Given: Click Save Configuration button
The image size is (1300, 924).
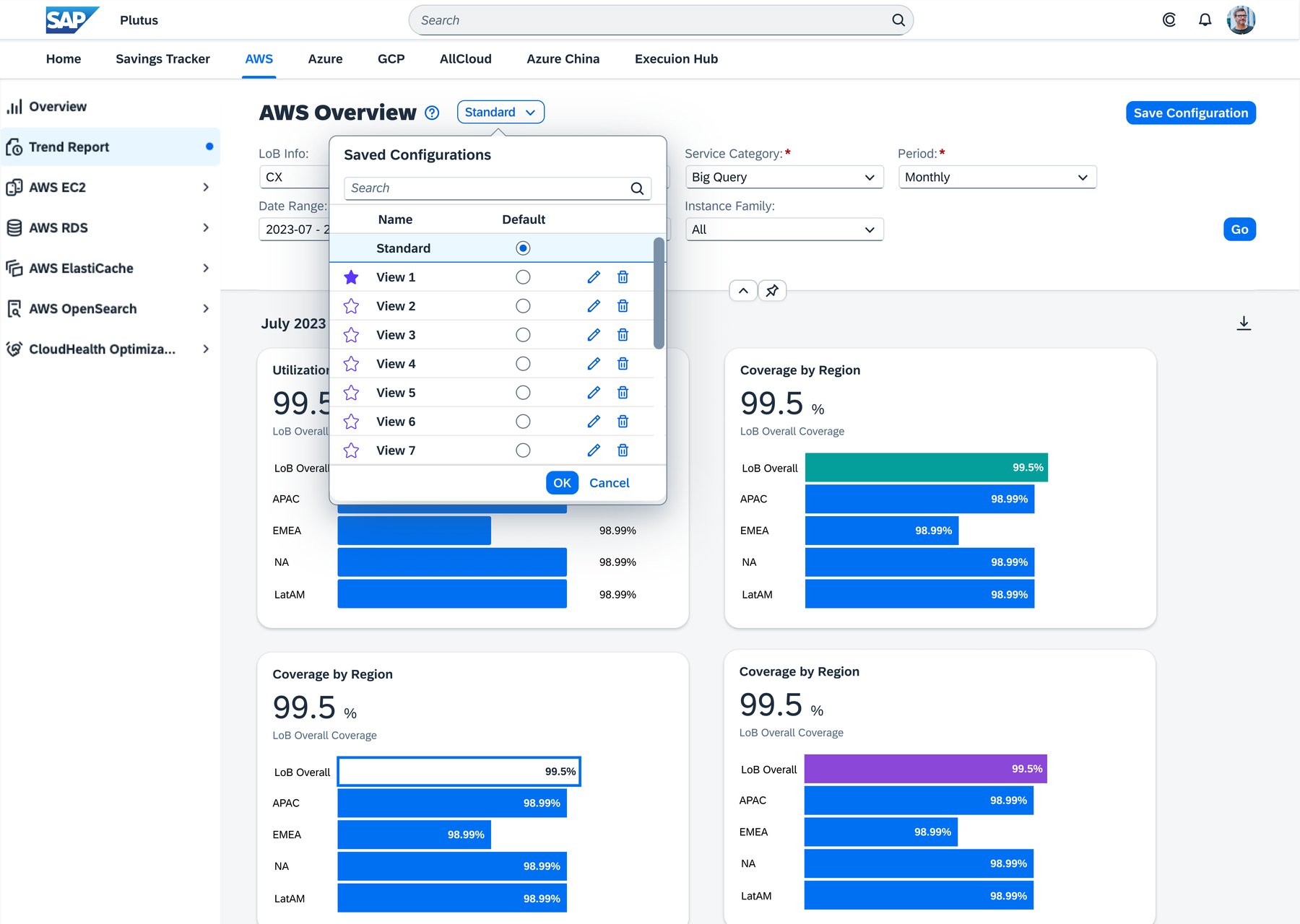Looking at the screenshot, I should click(x=1190, y=113).
